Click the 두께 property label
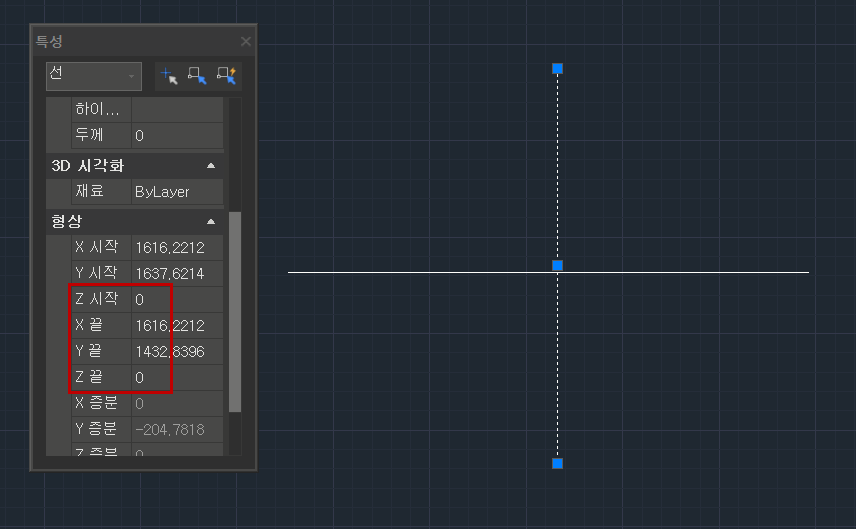 [90, 135]
